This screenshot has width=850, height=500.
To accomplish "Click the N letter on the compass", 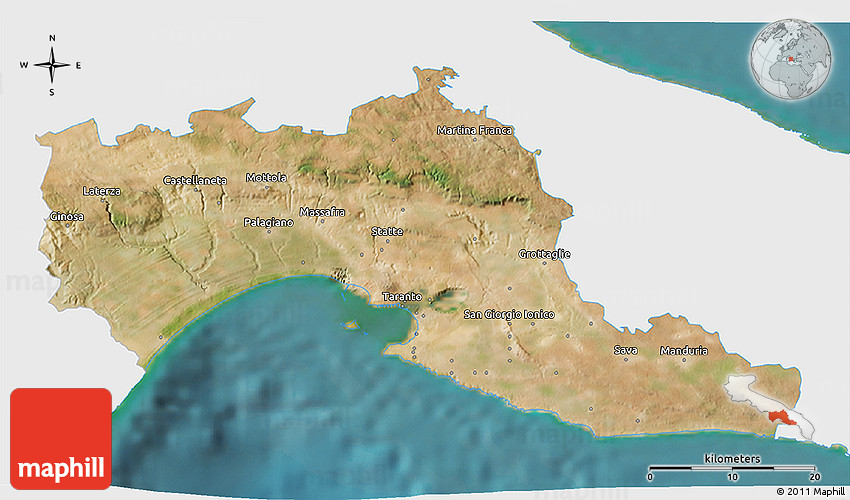I will pyautogui.click(x=52, y=39).
